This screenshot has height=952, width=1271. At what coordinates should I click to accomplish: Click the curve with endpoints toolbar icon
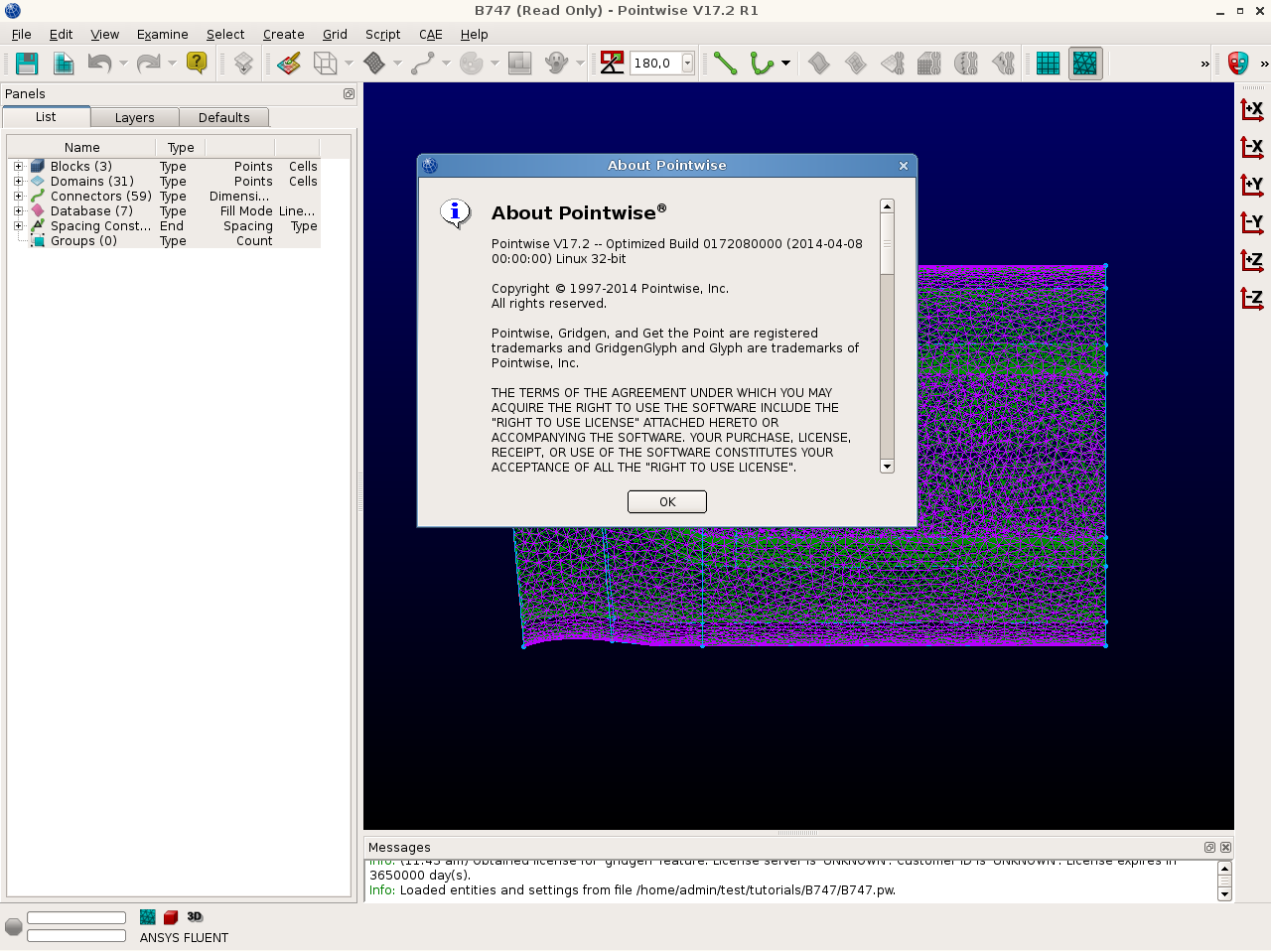(423, 64)
